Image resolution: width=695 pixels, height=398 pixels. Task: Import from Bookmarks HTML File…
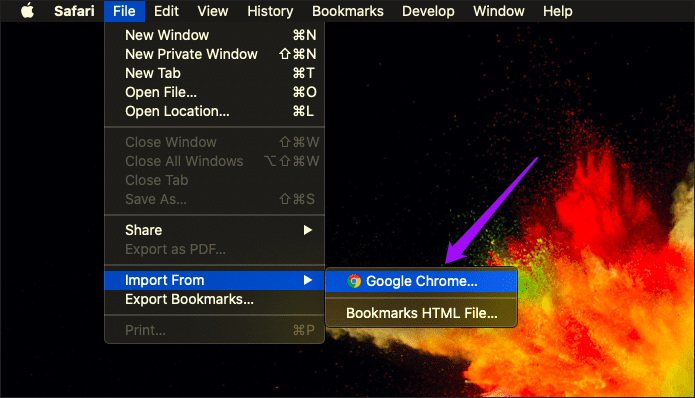(421, 313)
